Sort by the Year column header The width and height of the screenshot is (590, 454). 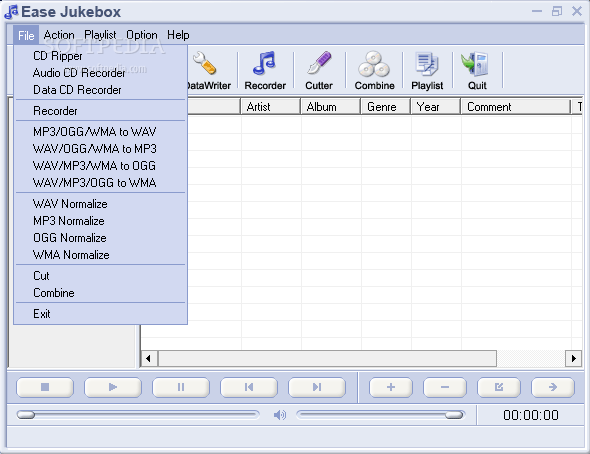tap(436, 107)
